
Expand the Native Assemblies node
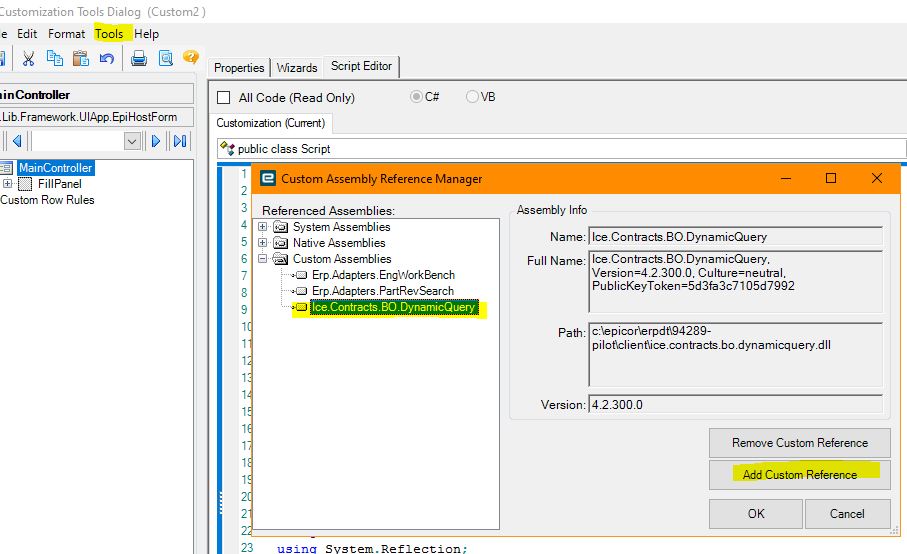pos(263,243)
